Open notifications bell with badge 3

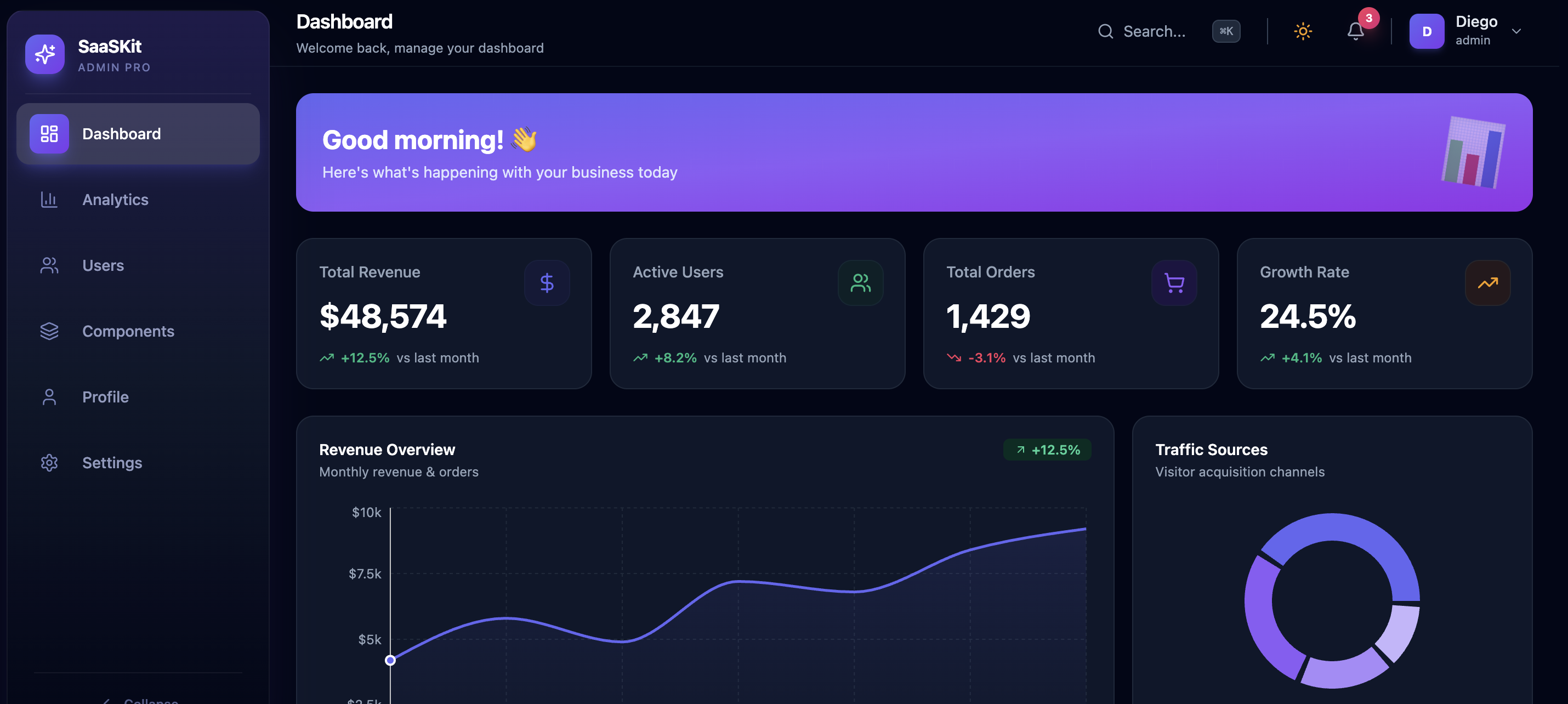pos(1356,31)
